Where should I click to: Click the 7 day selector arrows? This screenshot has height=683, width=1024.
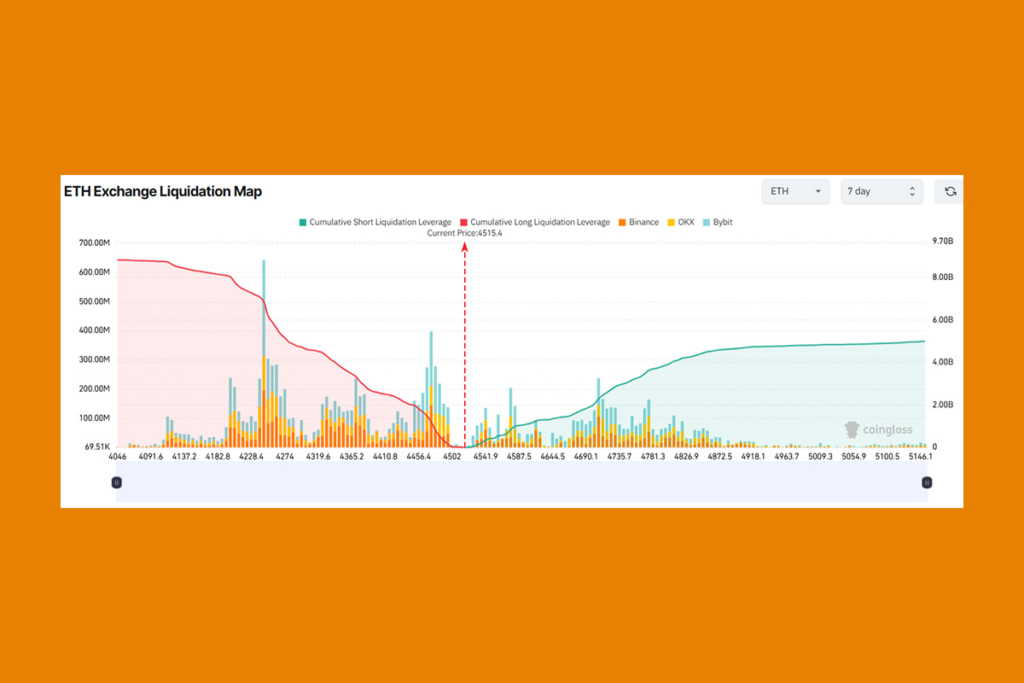tap(912, 191)
